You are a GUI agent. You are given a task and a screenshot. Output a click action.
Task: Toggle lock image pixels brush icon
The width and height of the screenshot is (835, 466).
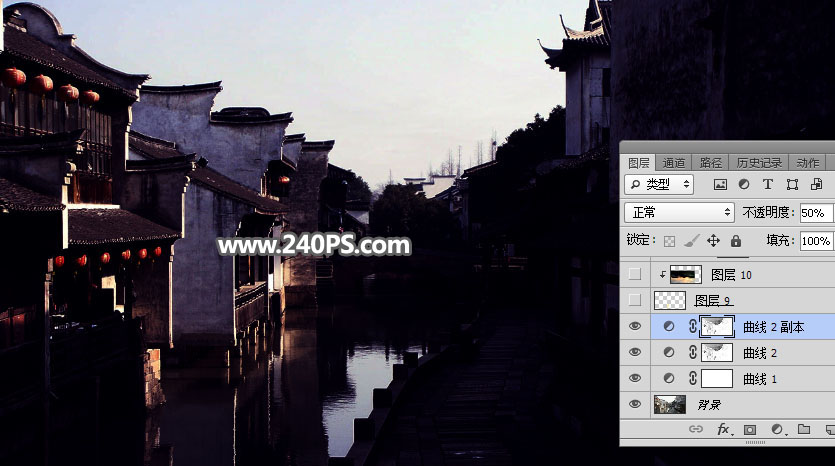pyautogui.click(x=691, y=241)
